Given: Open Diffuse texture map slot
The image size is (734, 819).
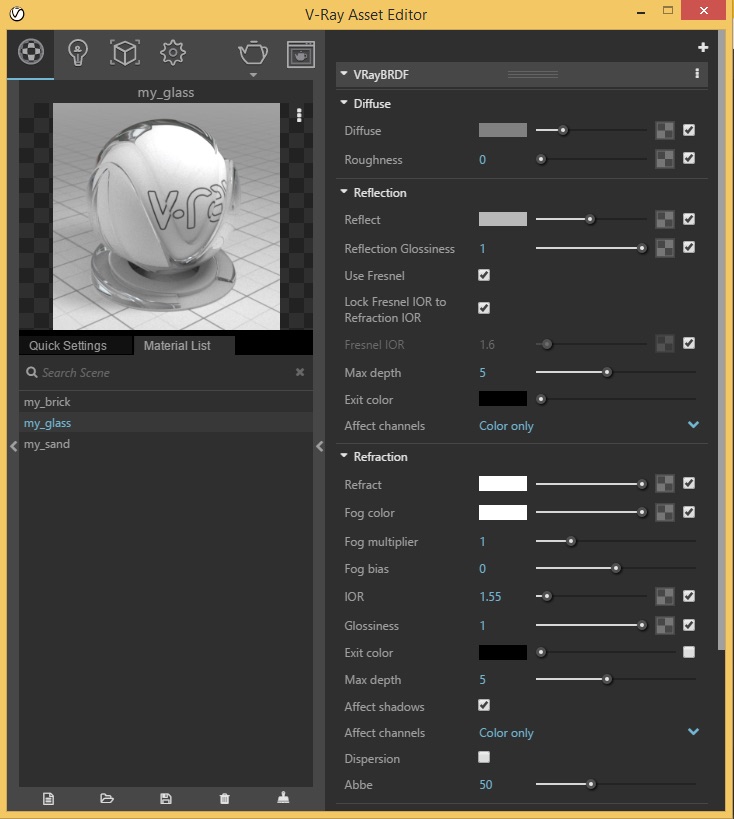Looking at the screenshot, I should [665, 131].
